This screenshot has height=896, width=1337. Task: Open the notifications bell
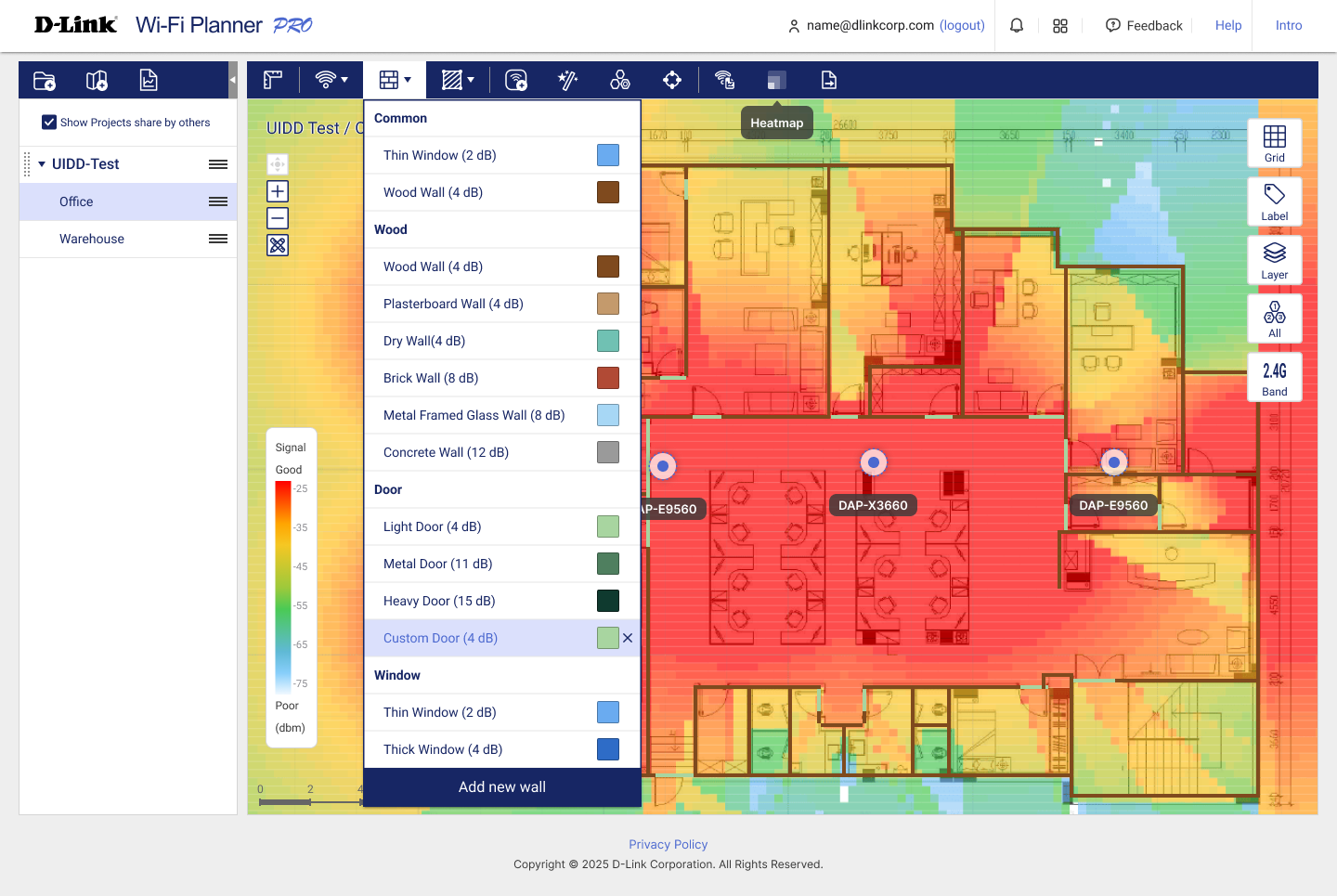(x=1017, y=26)
